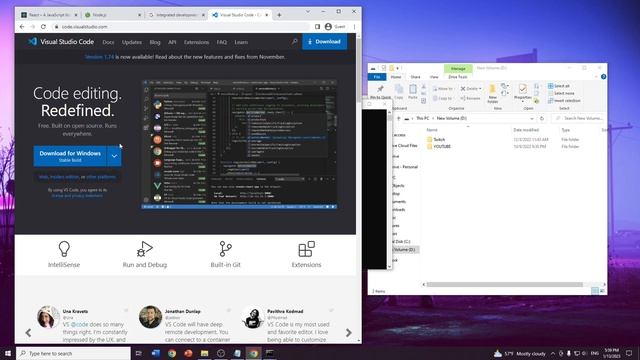Click the browser forward arrow
Image resolution: width=640 pixels, height=360 pixels.
(33, 27)
